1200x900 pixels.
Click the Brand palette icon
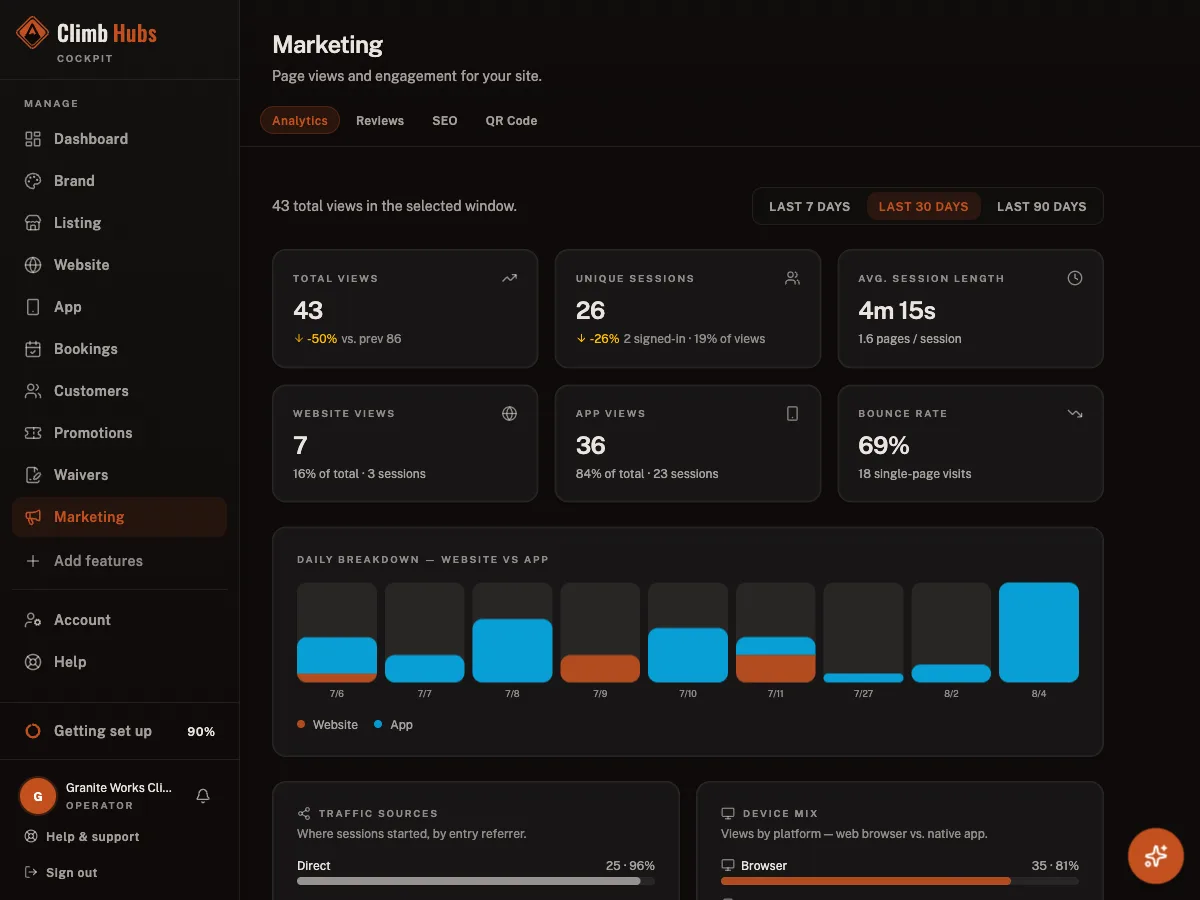pos(33,181)
